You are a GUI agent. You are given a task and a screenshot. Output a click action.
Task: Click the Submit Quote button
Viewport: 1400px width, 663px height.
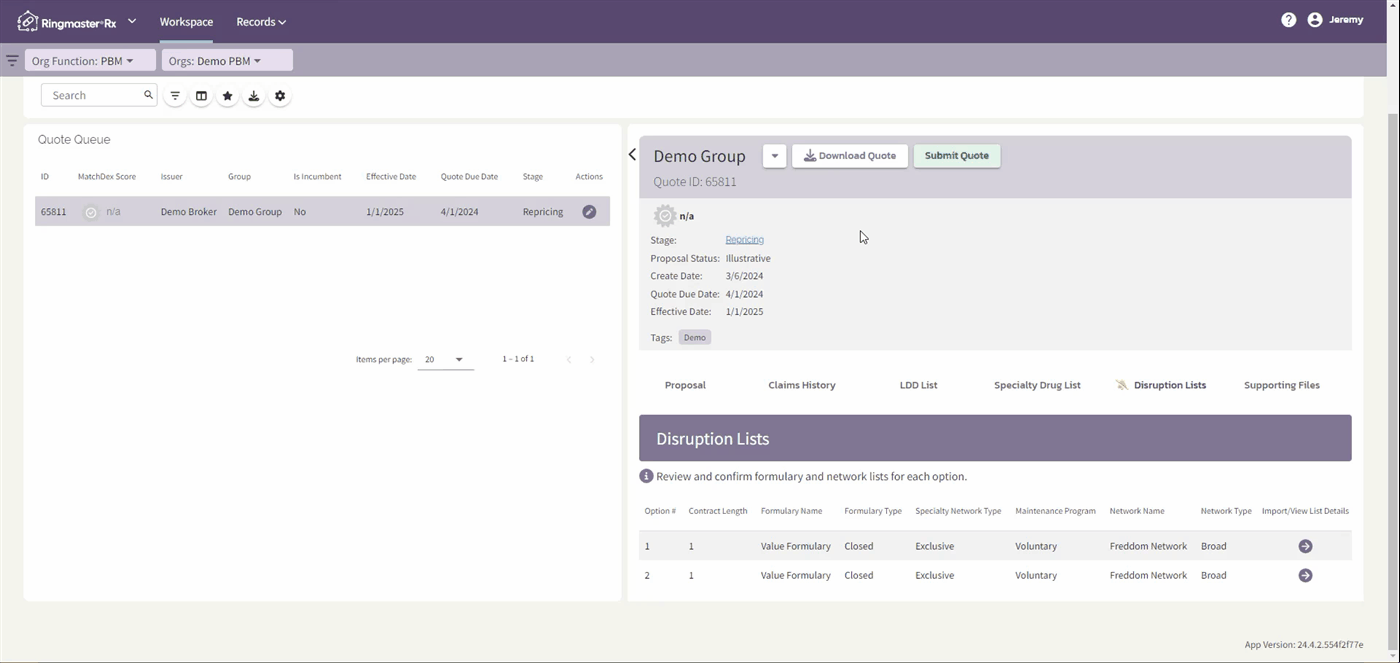(x=956, y=155)
